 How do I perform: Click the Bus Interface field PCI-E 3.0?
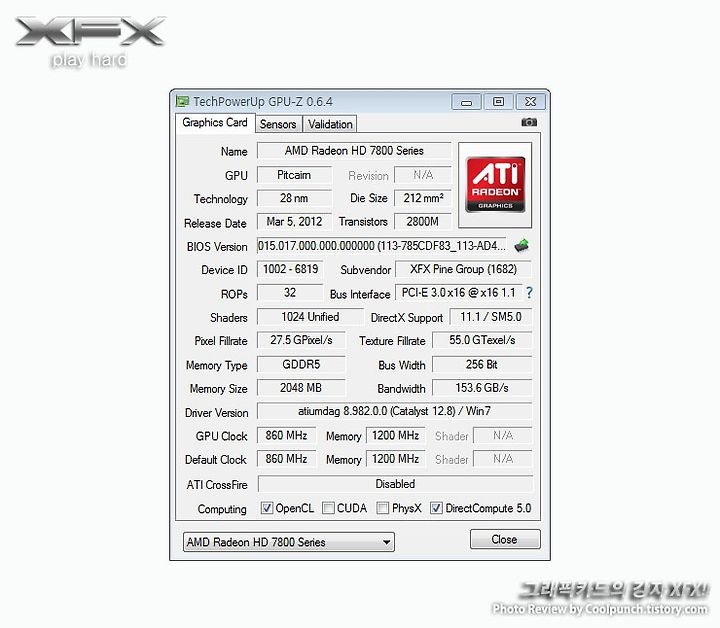458,293
